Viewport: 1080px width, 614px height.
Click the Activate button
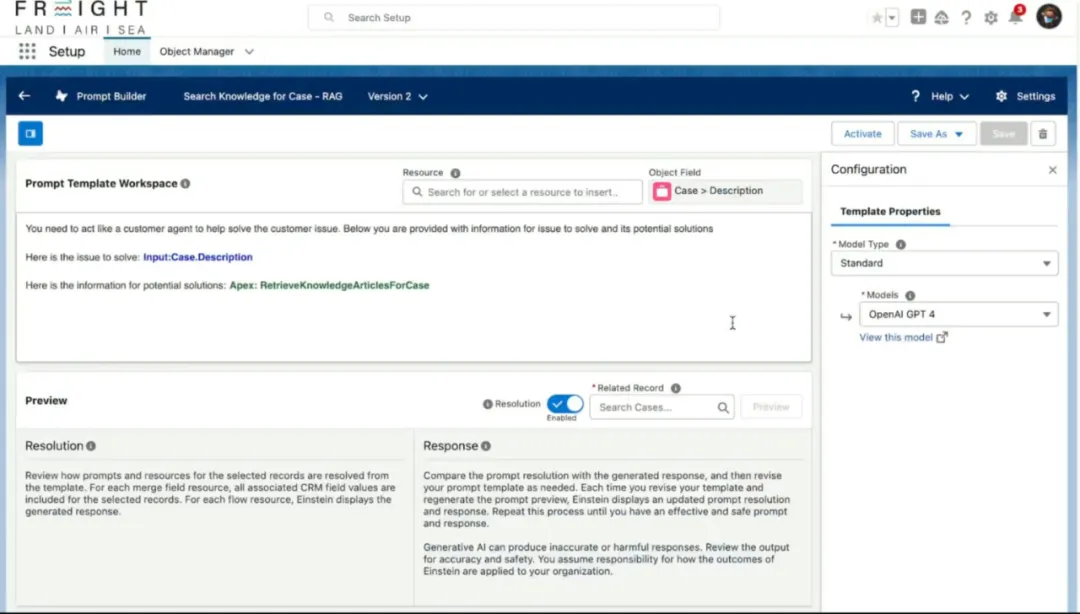tap(862, 133)
